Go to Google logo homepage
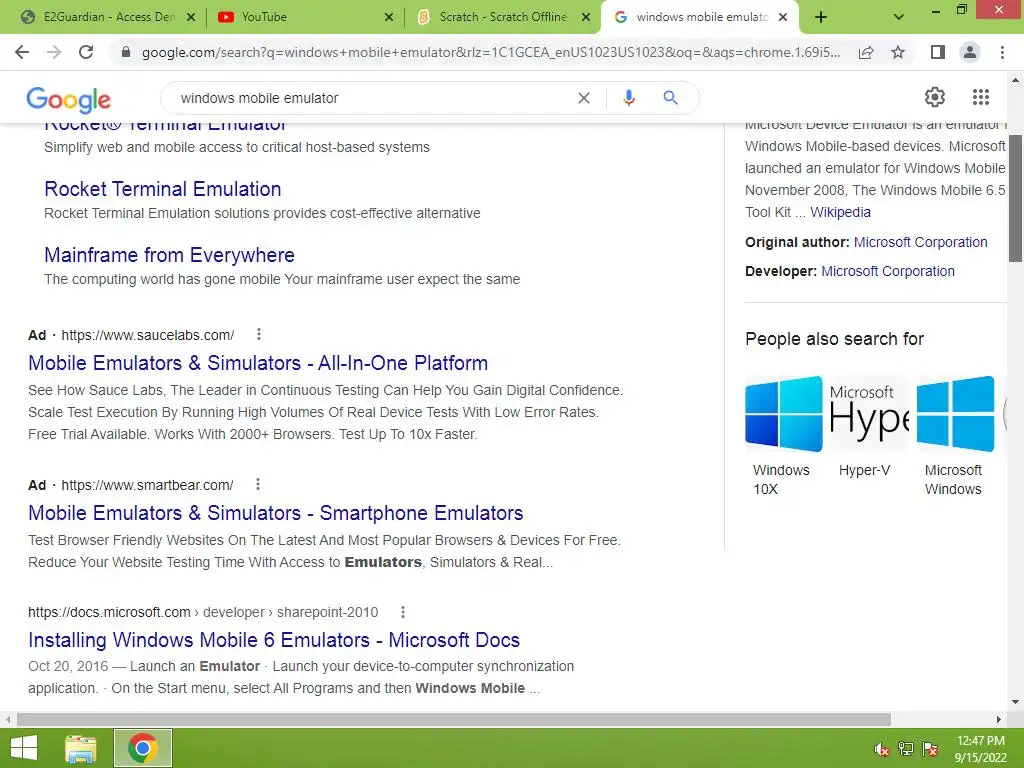Screen dimensions: 1024x768 69,99
